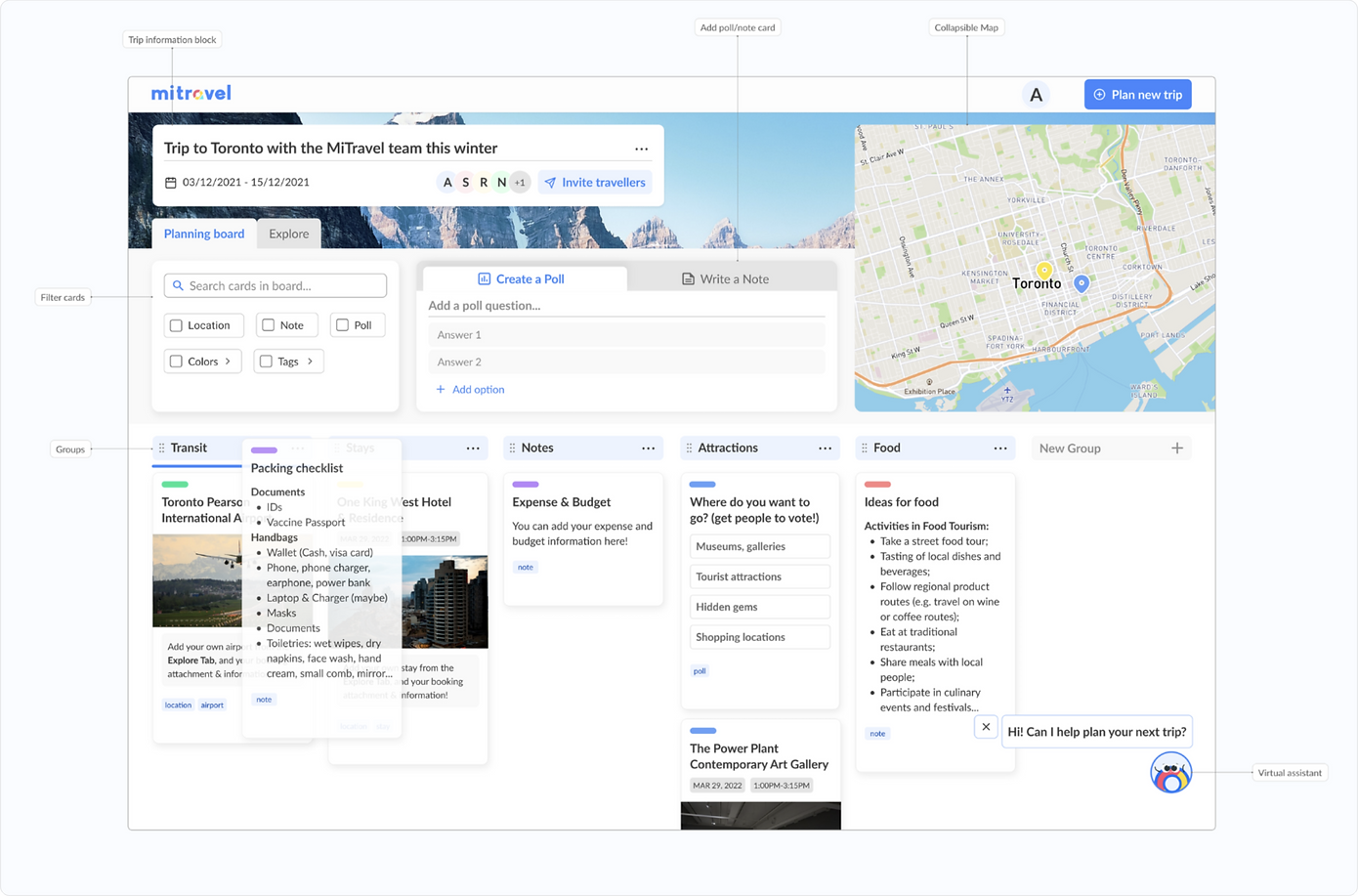The image size is (1358, 896).
Task: Click the calendar icon beside trip dates
Action: coord(171,183)
